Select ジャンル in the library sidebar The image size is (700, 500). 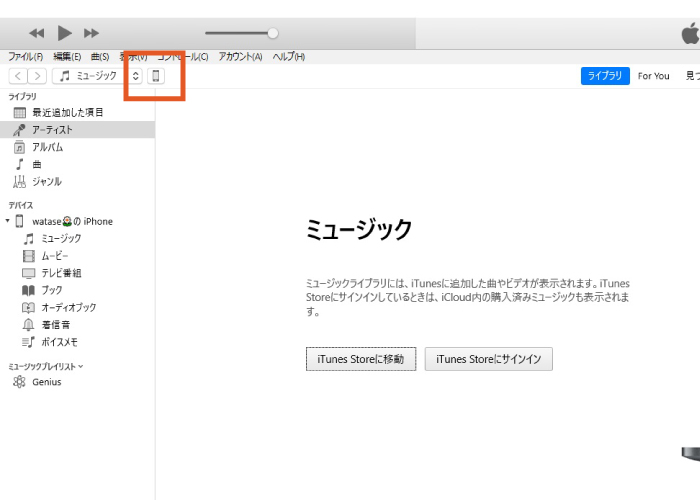(x=78, y=182)
